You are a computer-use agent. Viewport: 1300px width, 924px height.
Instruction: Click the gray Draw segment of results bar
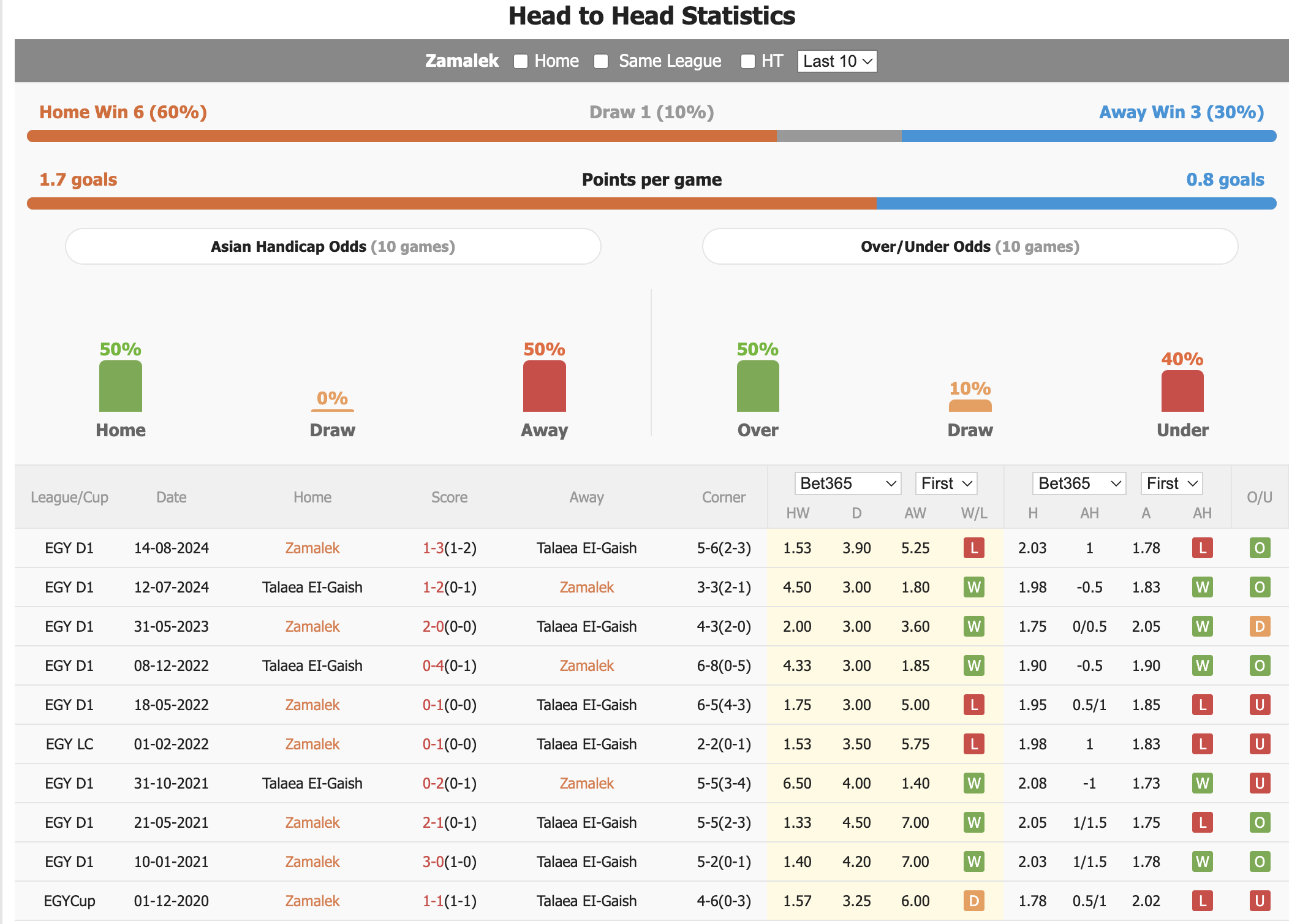pos(839,136)
